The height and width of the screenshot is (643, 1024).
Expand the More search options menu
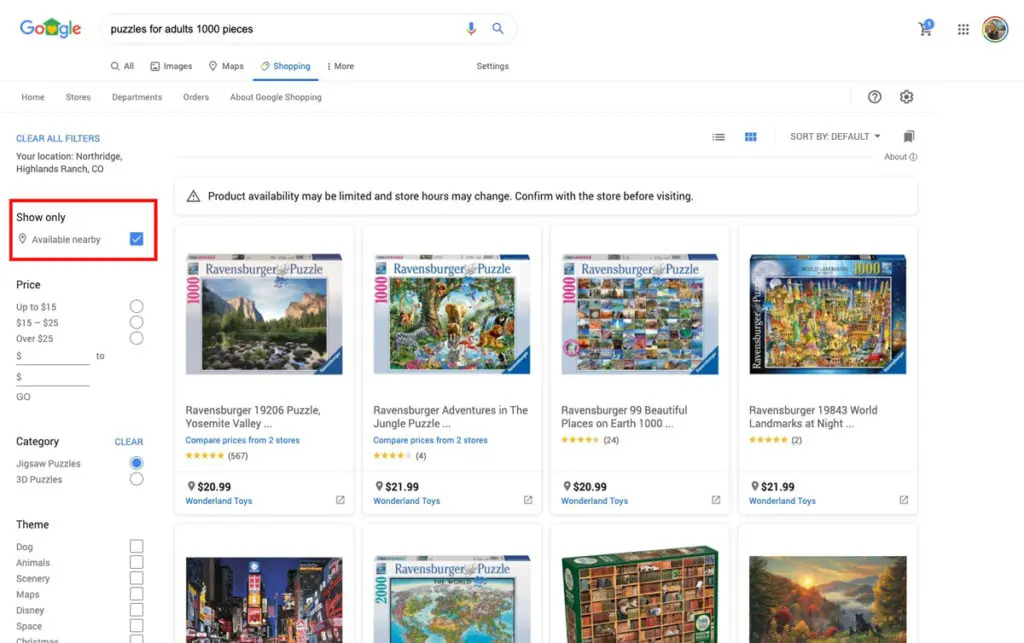pyautogui.click(x=340, y=66)
